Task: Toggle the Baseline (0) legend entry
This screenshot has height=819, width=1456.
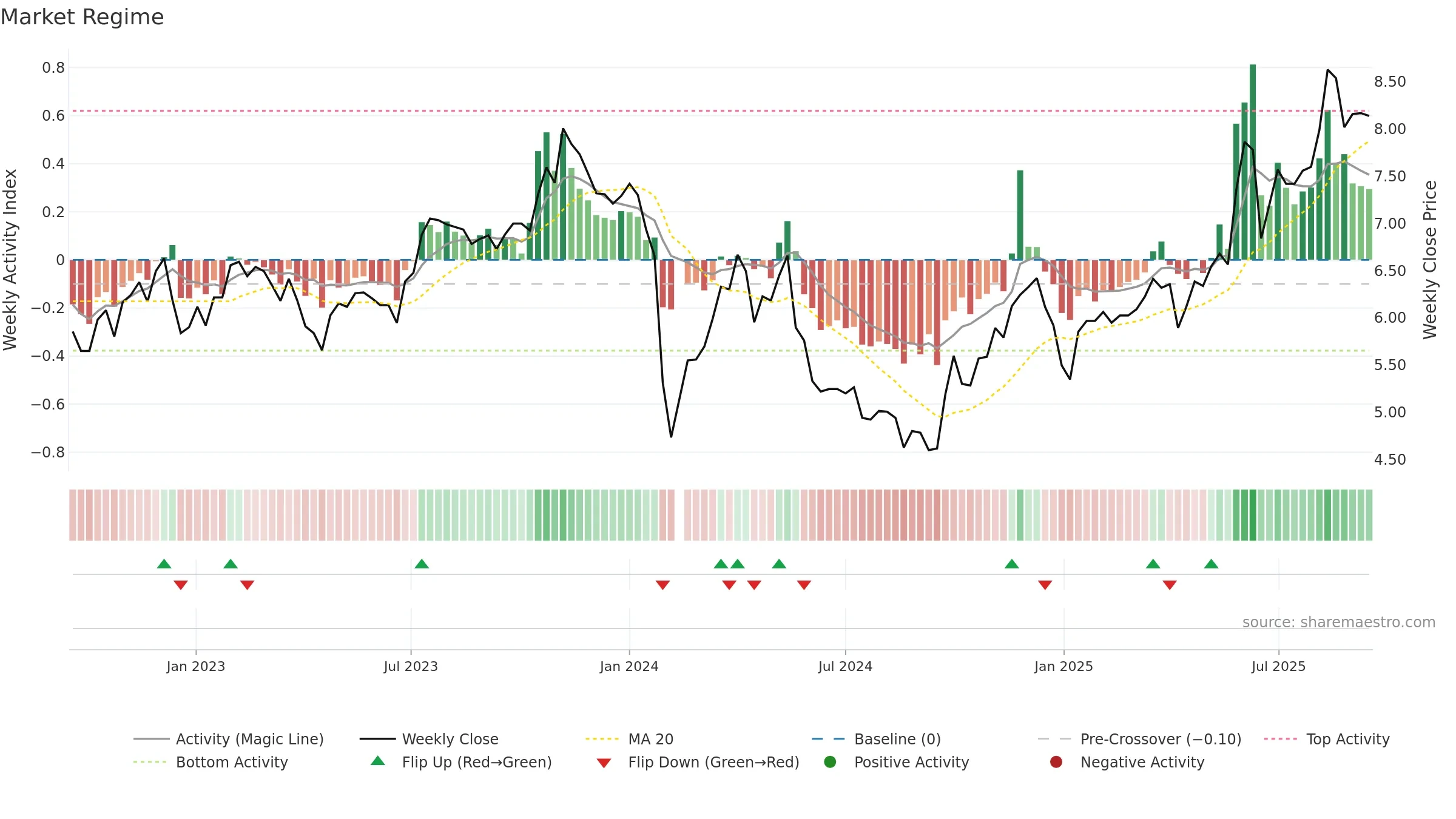Action: click(x=876, y=739)
